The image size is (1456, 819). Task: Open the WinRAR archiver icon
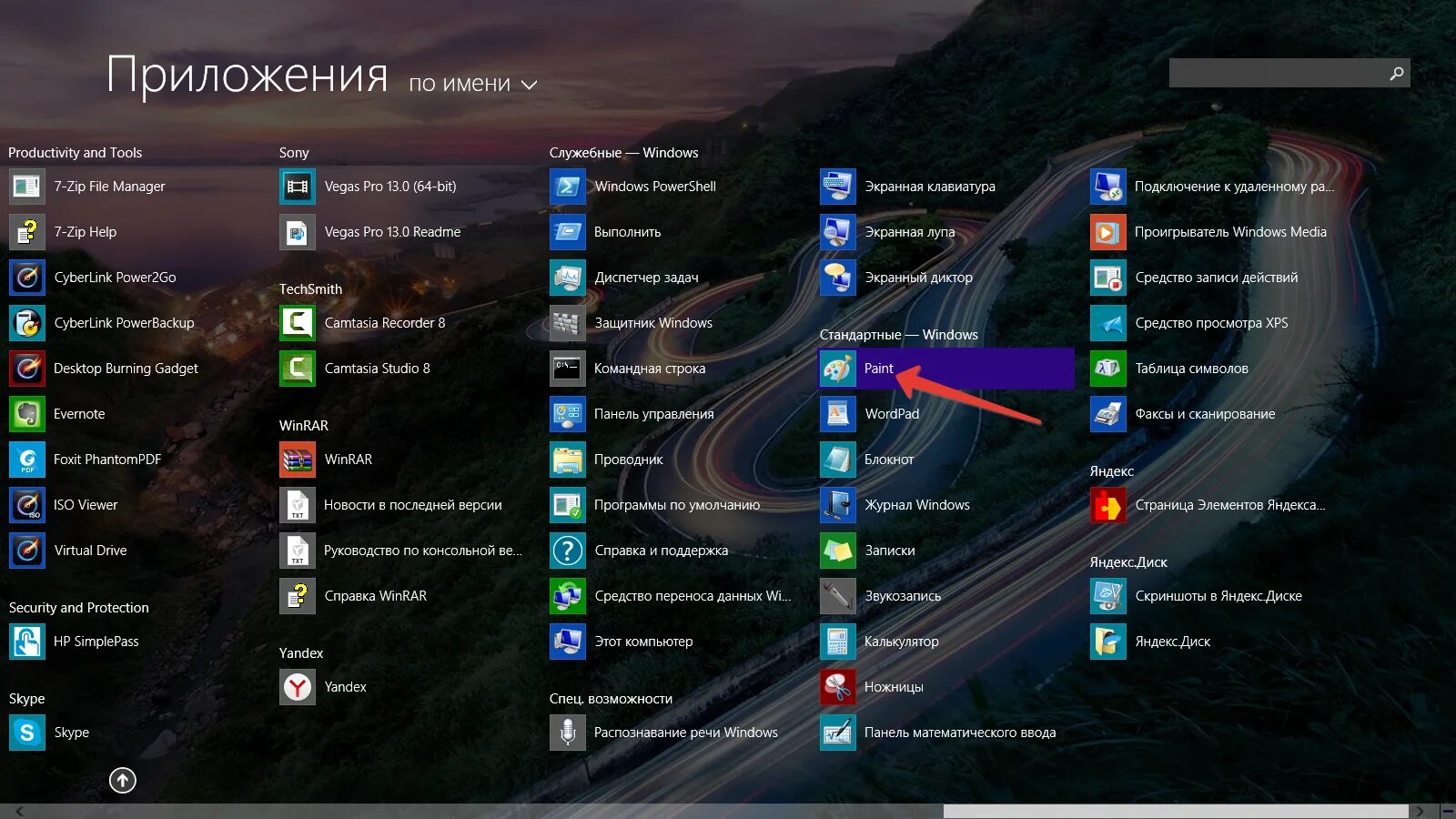click(298, 460)
